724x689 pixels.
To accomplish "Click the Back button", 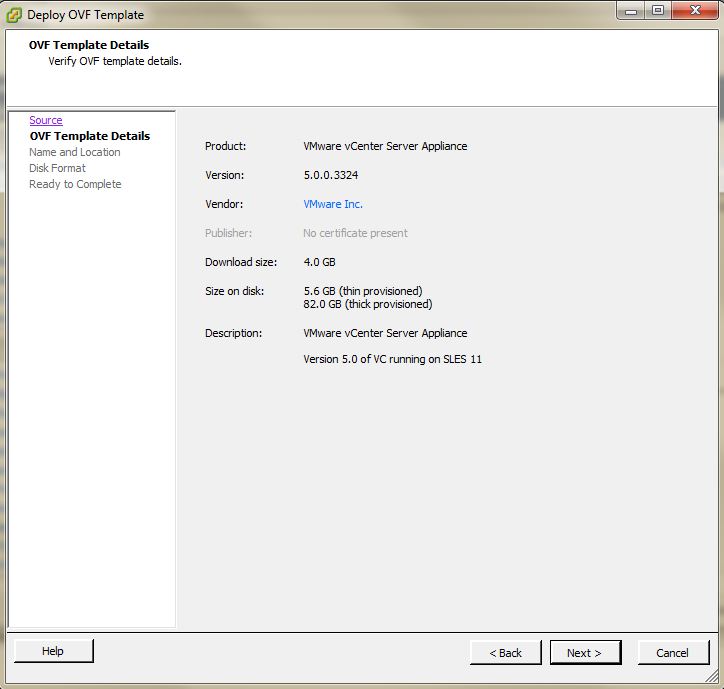I will 506,653.
